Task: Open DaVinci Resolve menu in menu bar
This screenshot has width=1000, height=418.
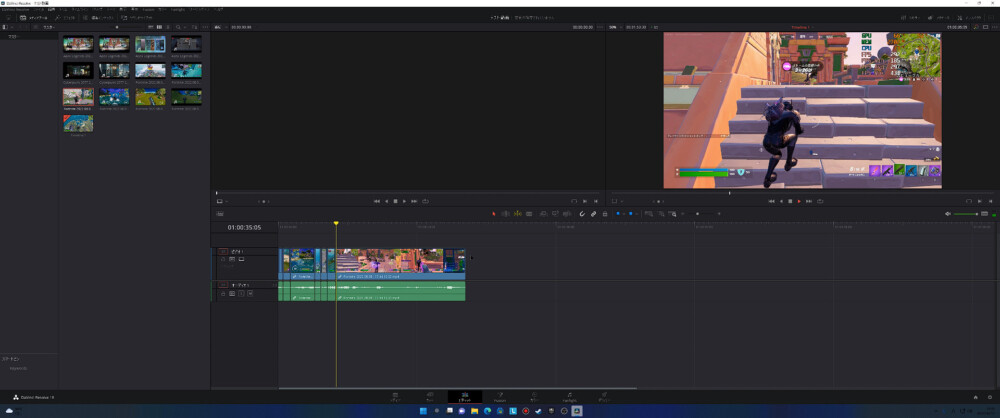Action: (x=15, y=10)
